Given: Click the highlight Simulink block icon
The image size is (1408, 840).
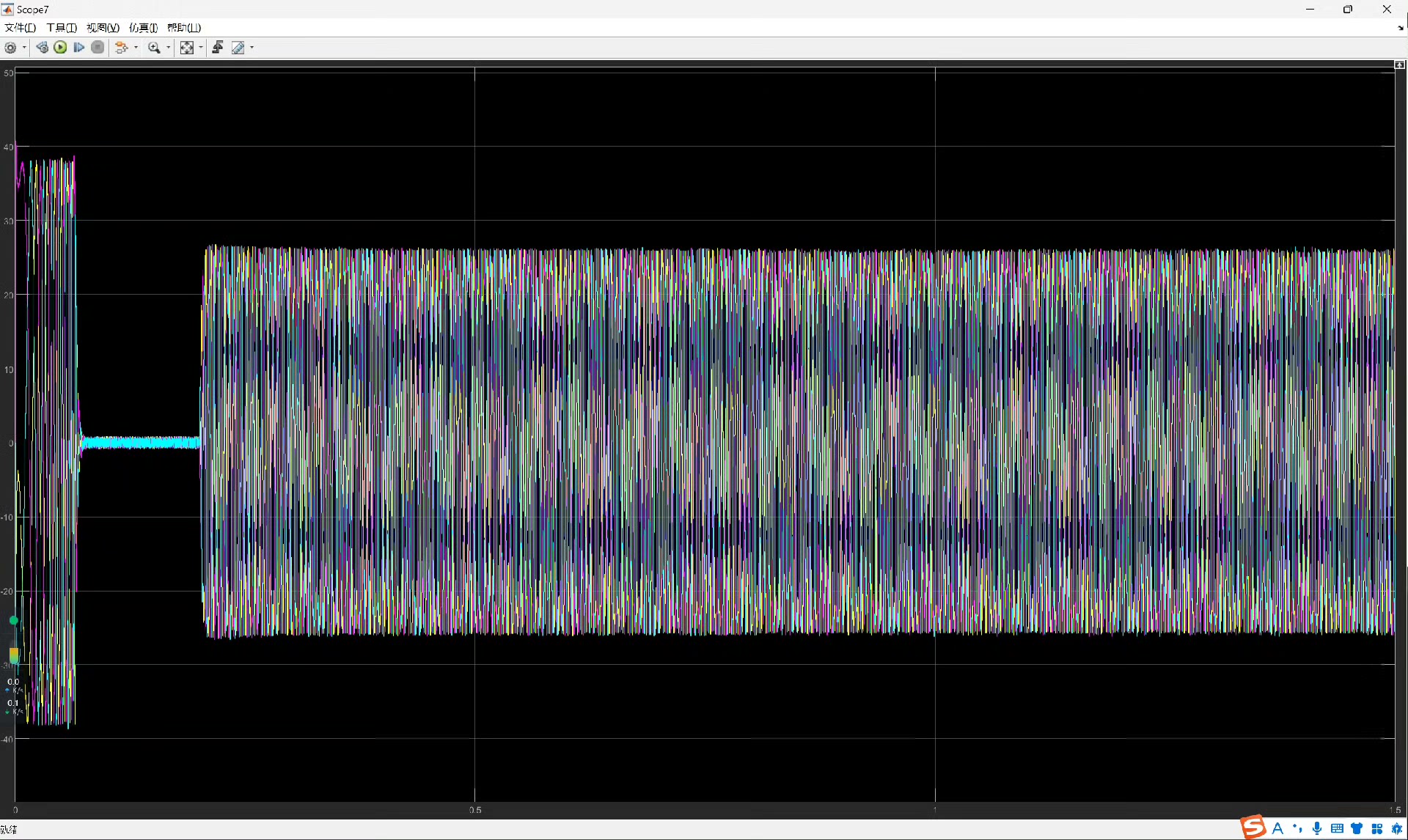Looking at the screenshot, I should click(x=122, y=48).
